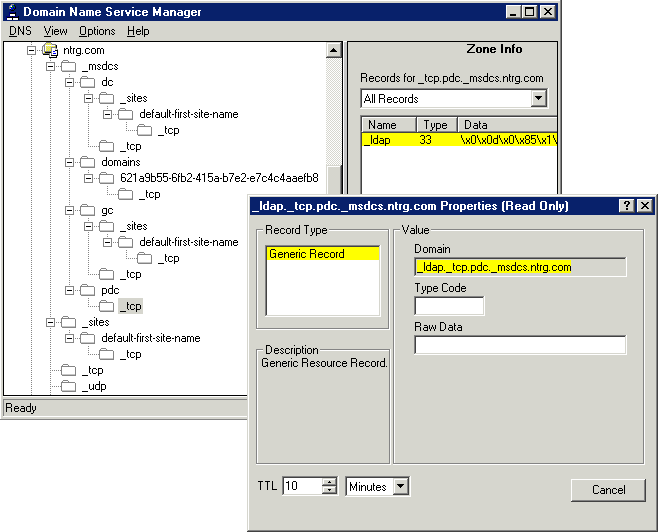Increase TTL value with spinner up arrow
The width and height of the screenshot is (658, 532).
coord(330,482)
